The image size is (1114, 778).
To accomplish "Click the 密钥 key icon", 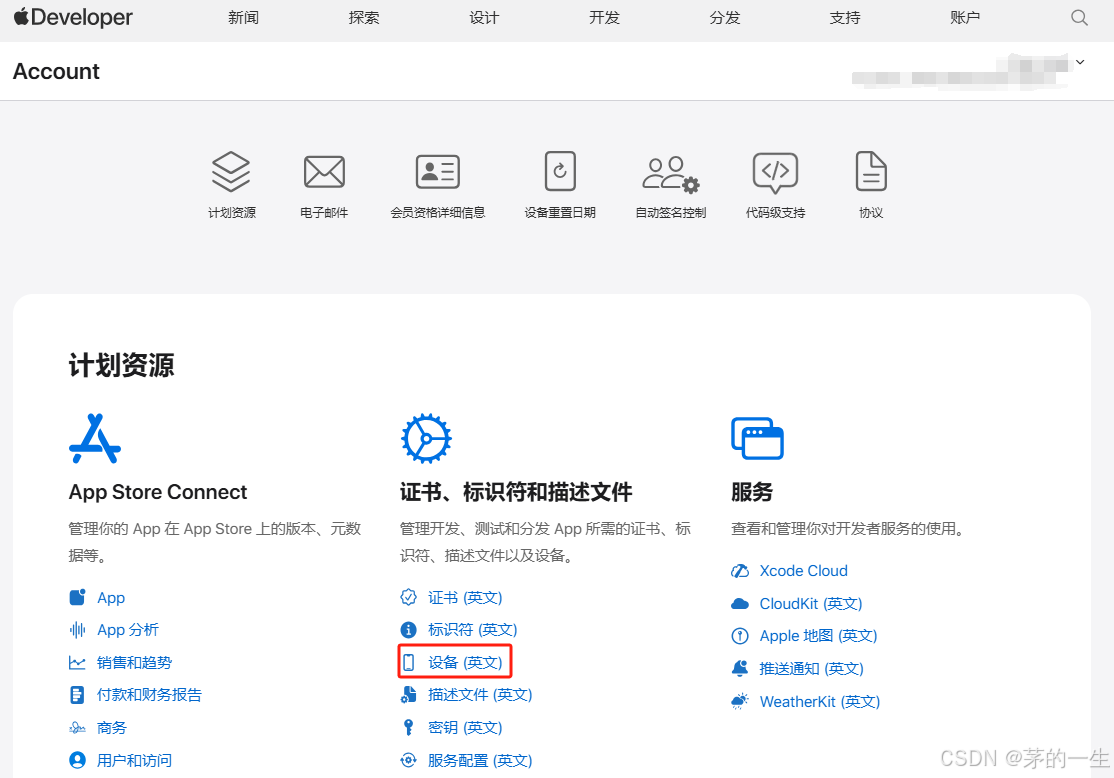I will click(409, 728).
